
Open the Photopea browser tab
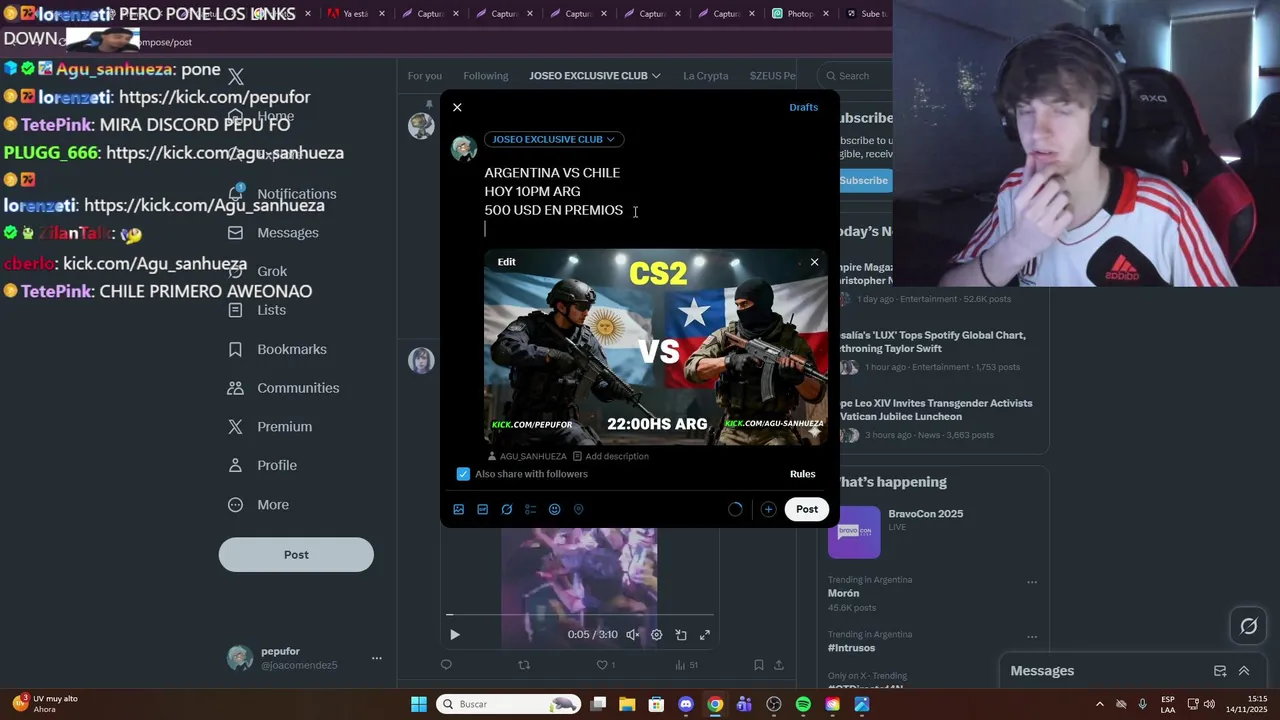pos(800,14)
